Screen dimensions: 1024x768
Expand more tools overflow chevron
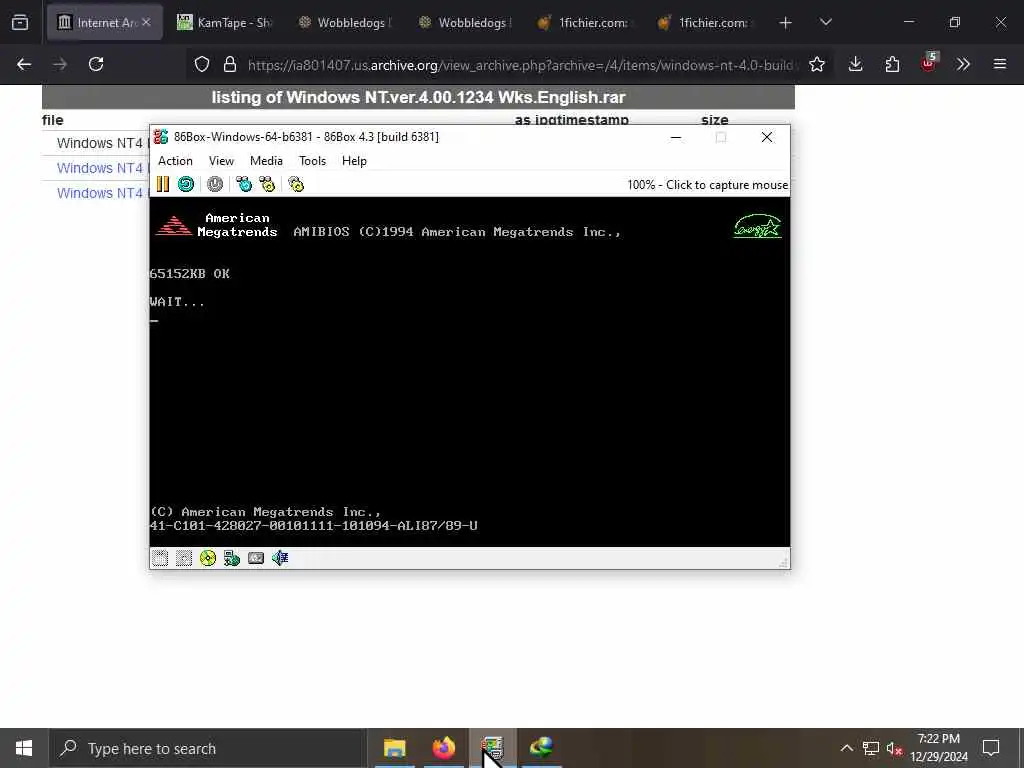tap(964, 64)
